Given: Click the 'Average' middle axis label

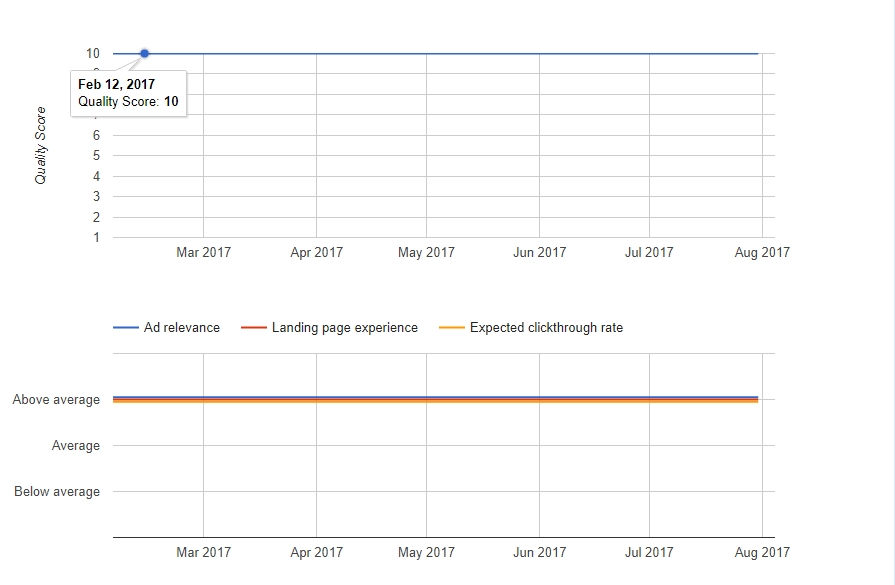Looking at the screenshot, I should [x=76, y=446].
